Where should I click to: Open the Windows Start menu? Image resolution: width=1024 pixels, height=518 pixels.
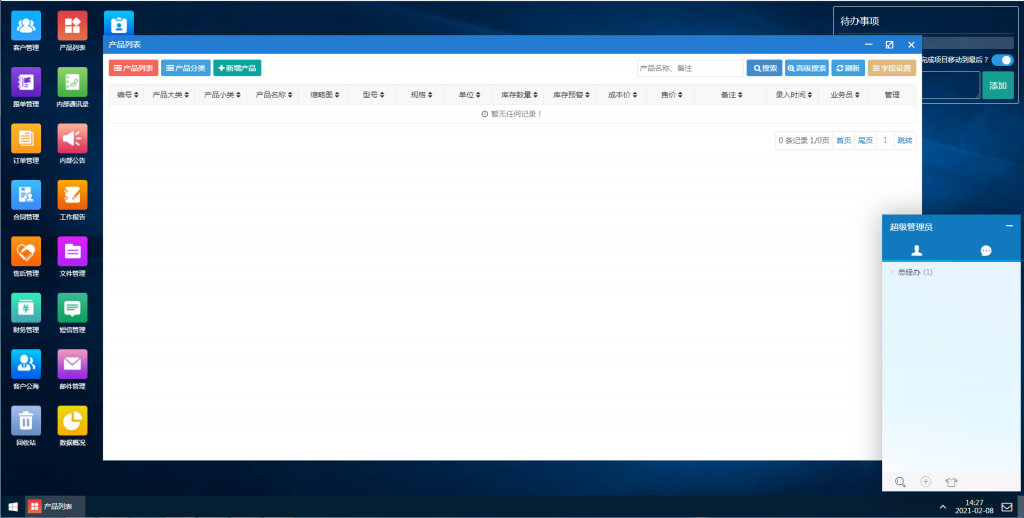(x=13, y=507)
